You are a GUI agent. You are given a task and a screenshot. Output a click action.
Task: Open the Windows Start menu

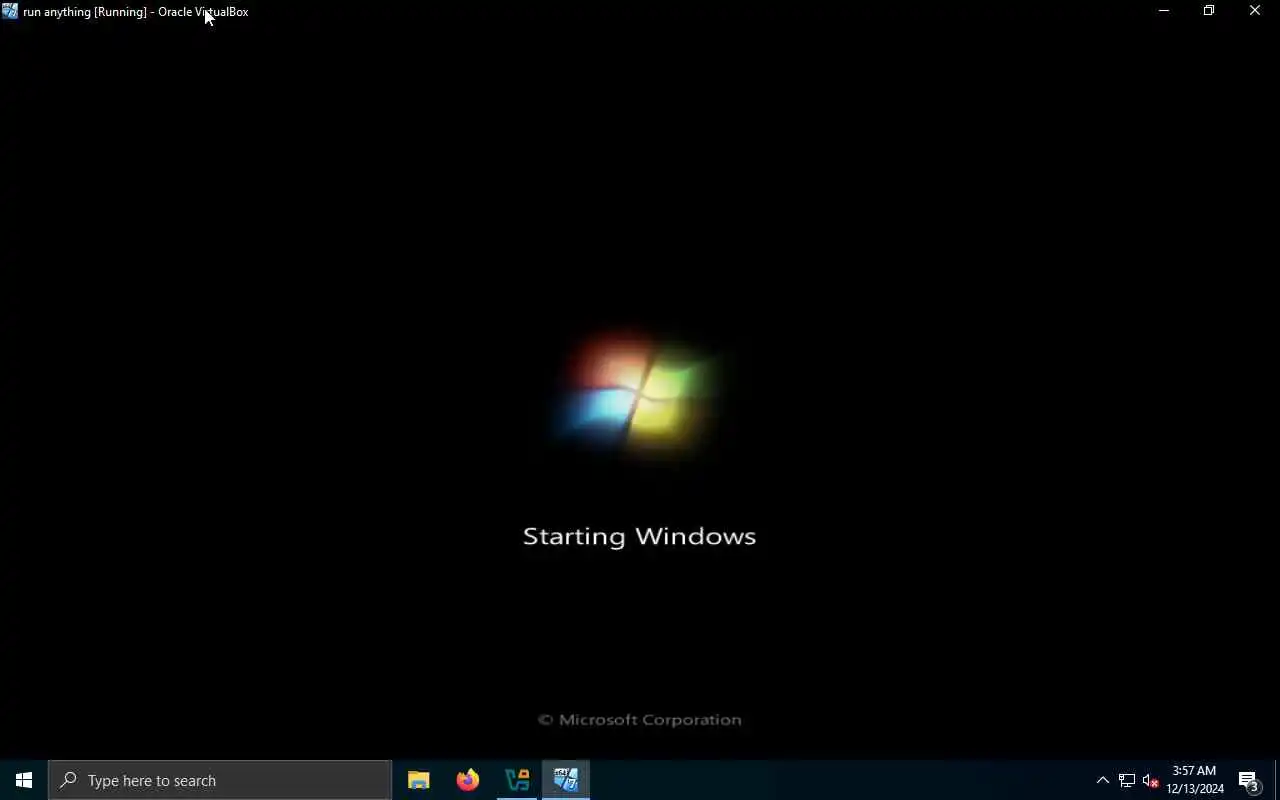point(24,780)
